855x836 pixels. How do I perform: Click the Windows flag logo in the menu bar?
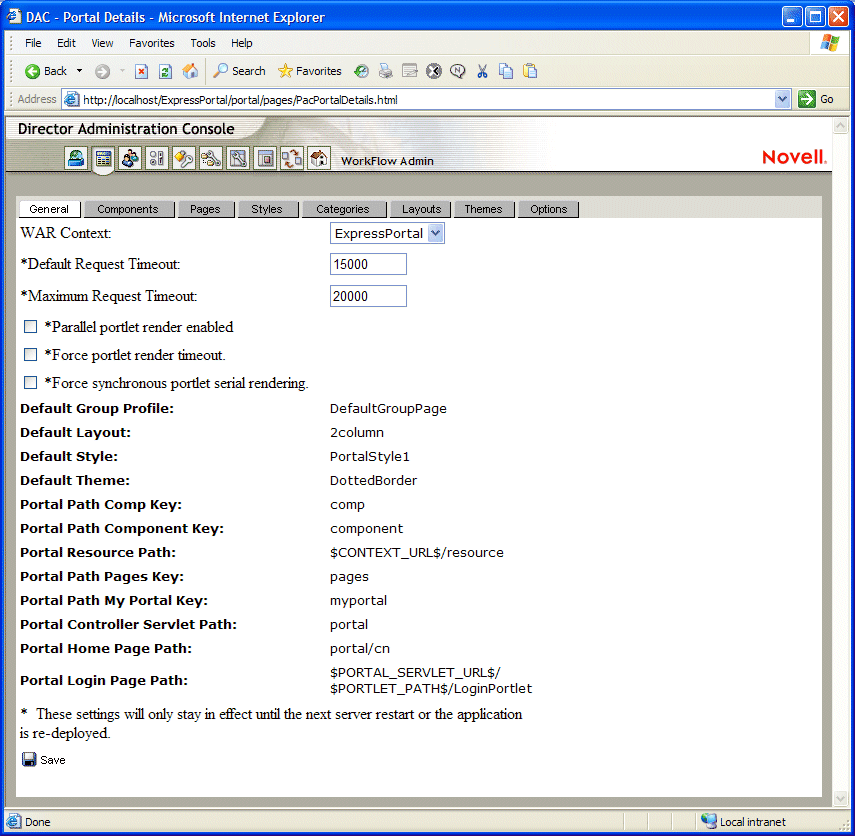[x=829, y=43]
